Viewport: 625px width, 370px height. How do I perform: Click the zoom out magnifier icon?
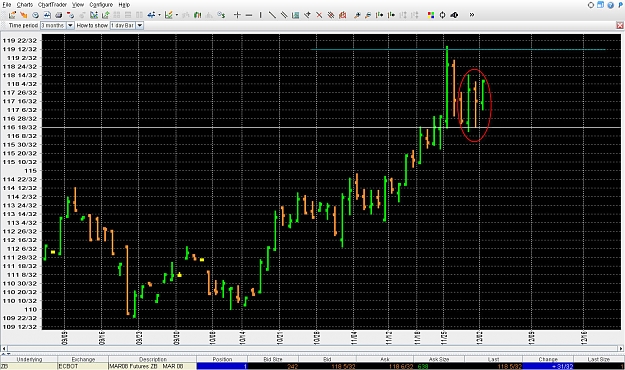(368, 15)
